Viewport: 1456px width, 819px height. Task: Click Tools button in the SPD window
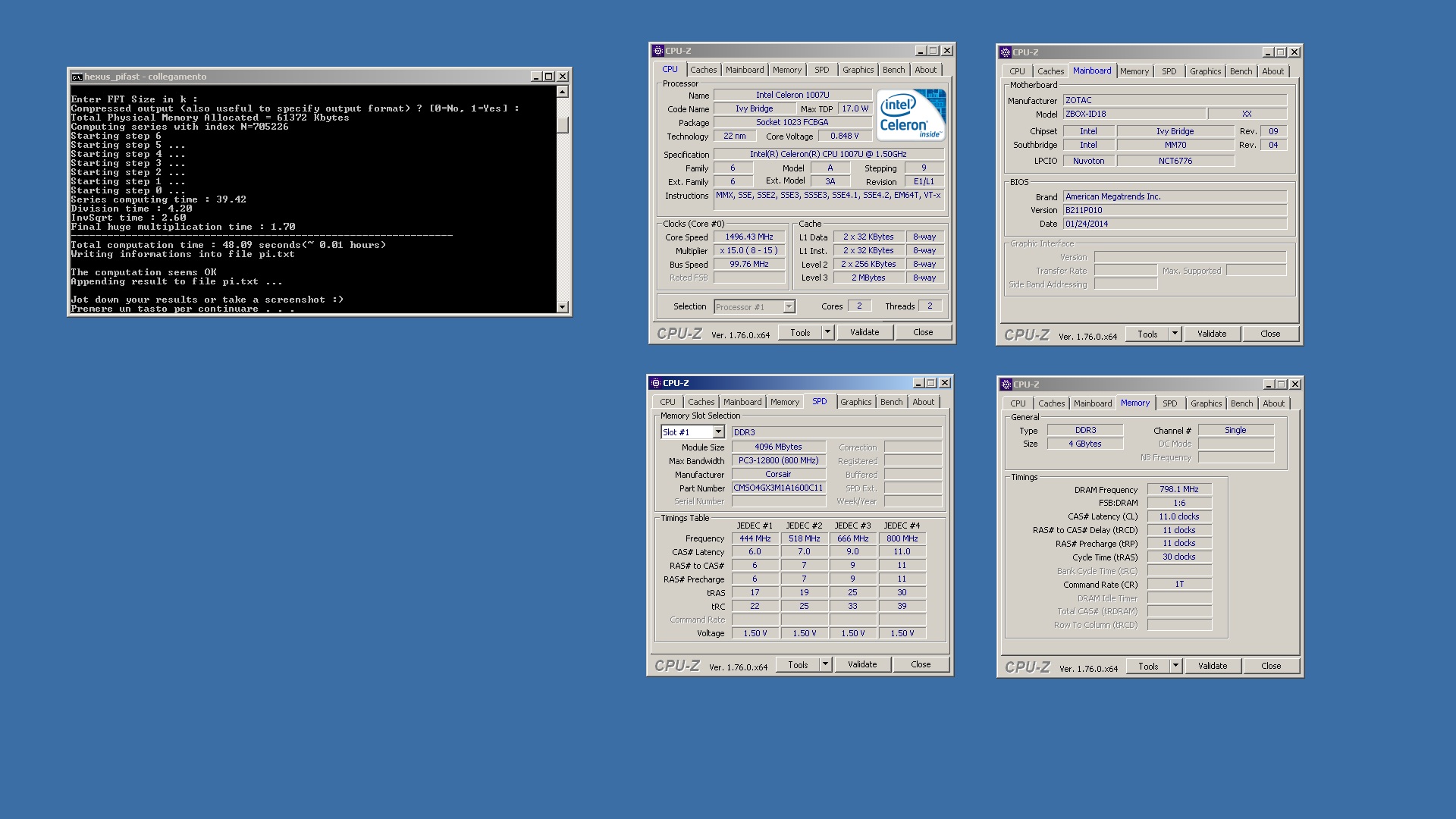click(798, 664)
